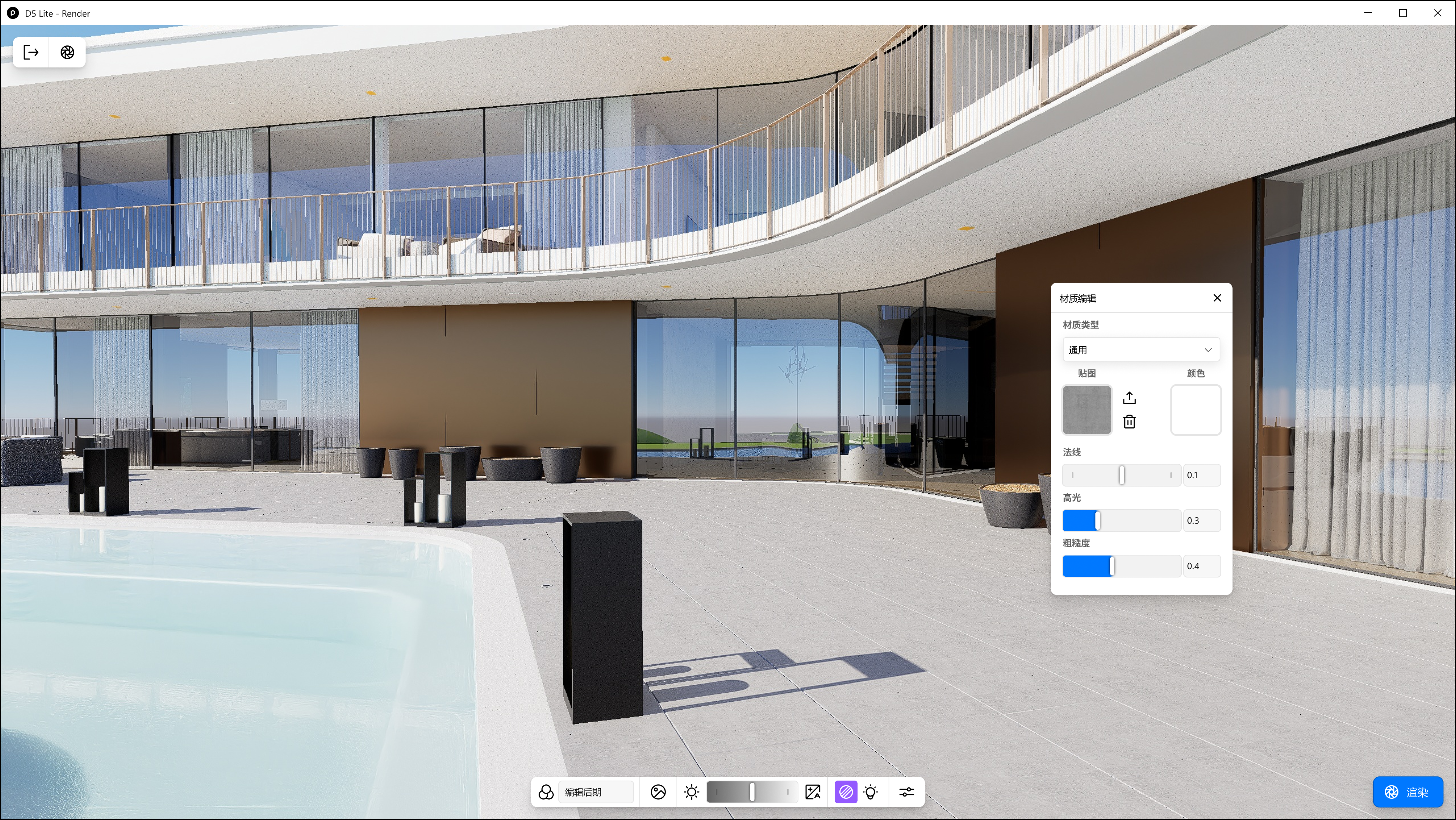Adjust the gray exposure slider in toolbar
The width and height of the screenshot is (1456, 820).
(752, 792)
